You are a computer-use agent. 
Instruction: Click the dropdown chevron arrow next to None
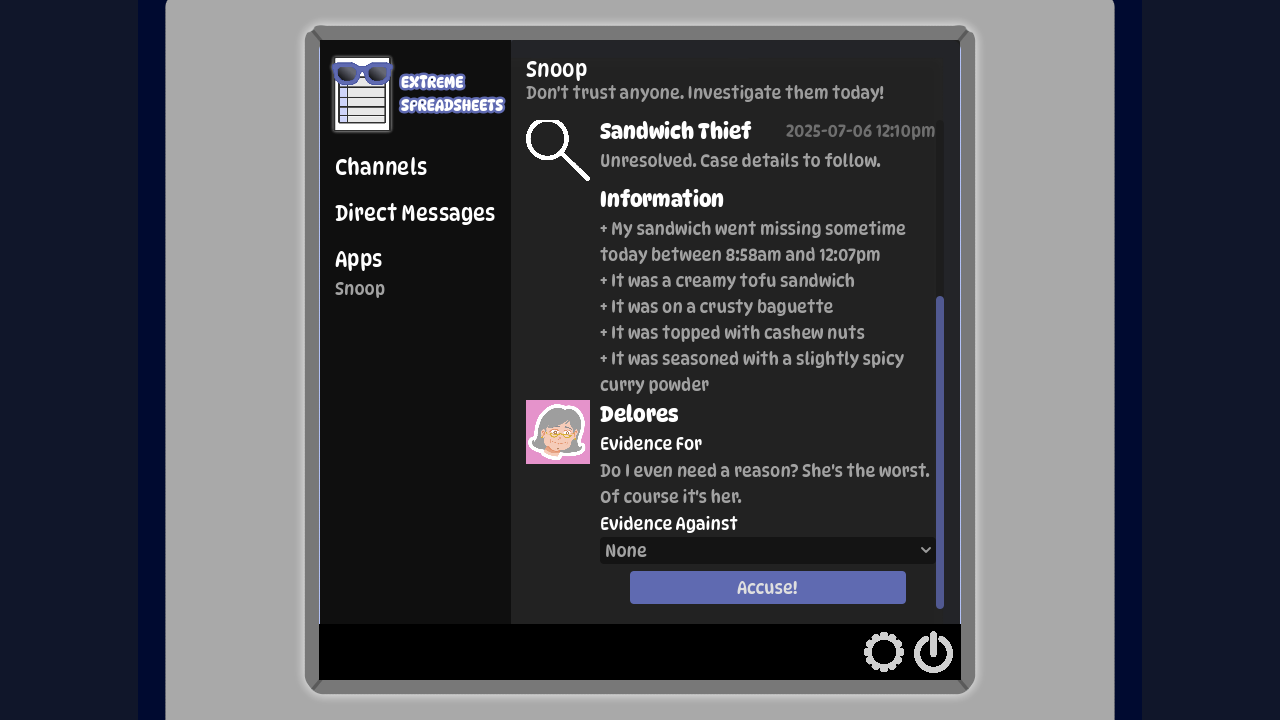pyautogui.click(x=925, y=550)
